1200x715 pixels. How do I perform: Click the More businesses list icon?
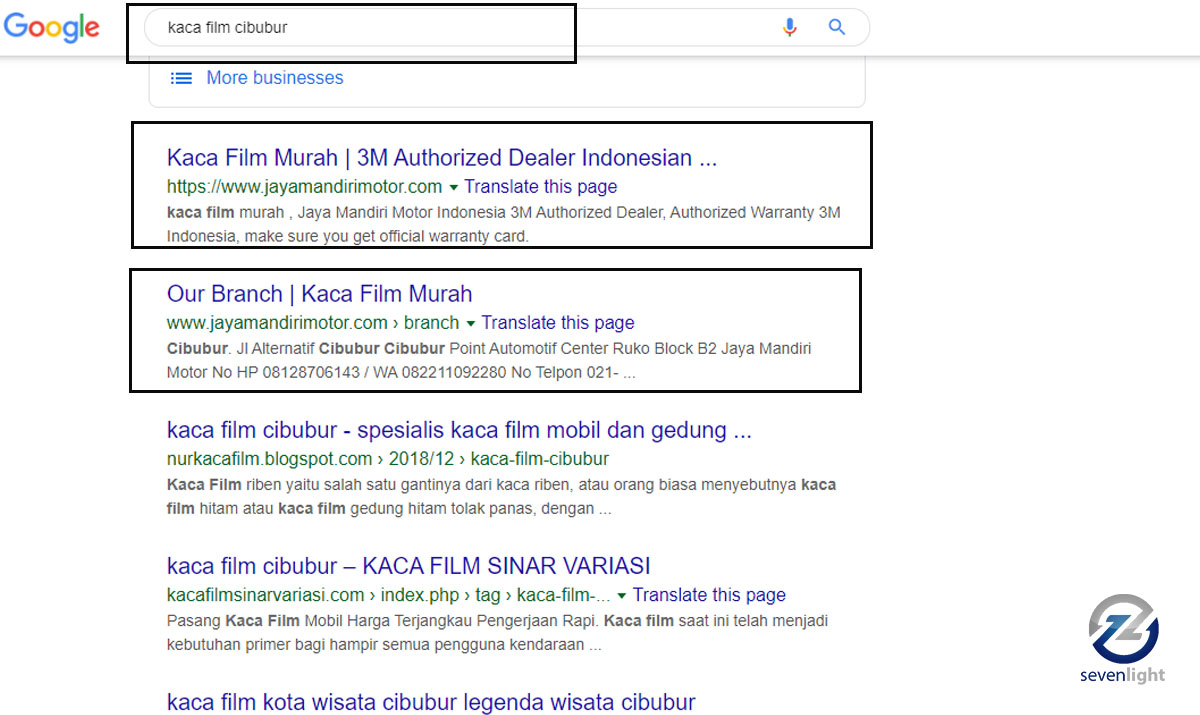pyautogui.click(x=181, y=78)
